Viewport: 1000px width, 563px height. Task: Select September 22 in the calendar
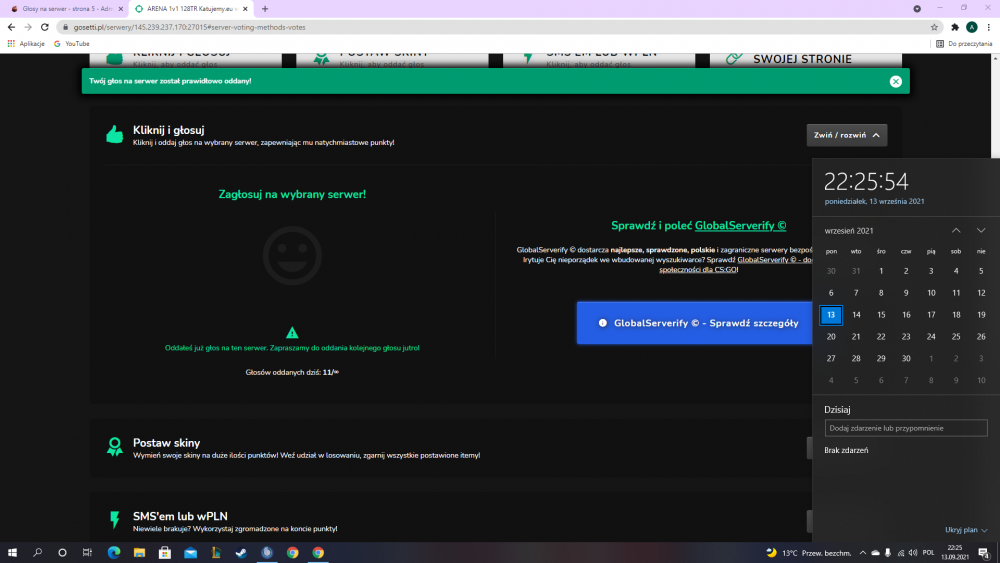(881, 337)
